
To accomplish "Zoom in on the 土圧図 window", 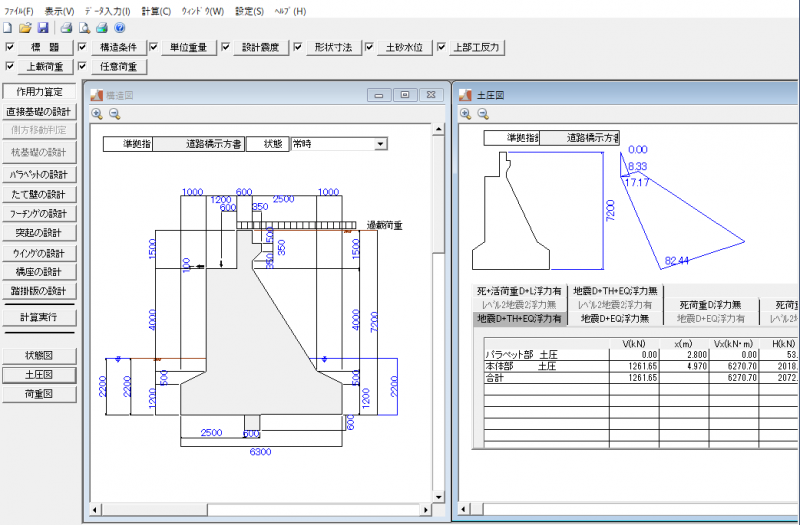I will [465, 114].
